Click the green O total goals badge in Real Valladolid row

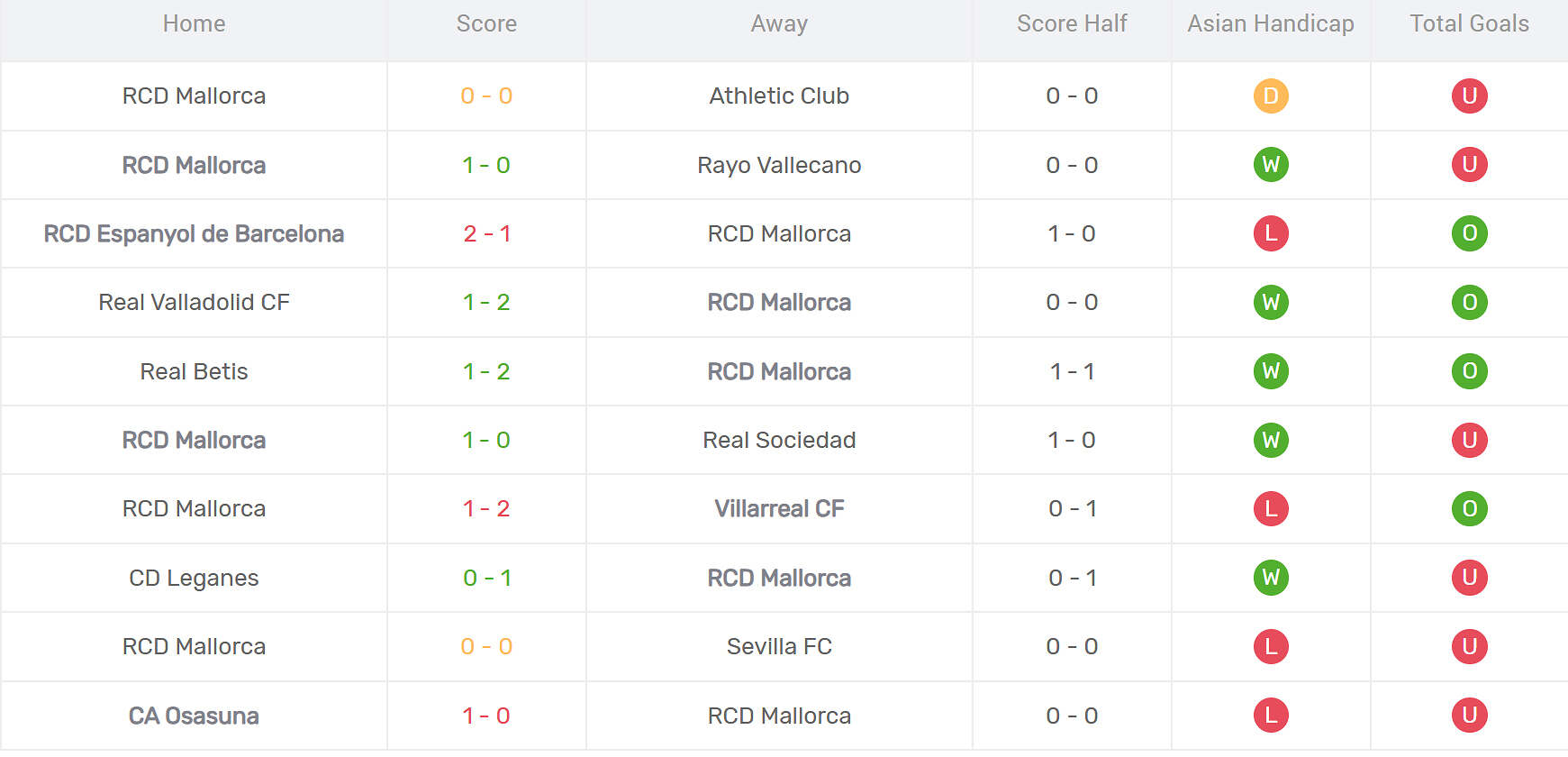[x=1469, y=302]
